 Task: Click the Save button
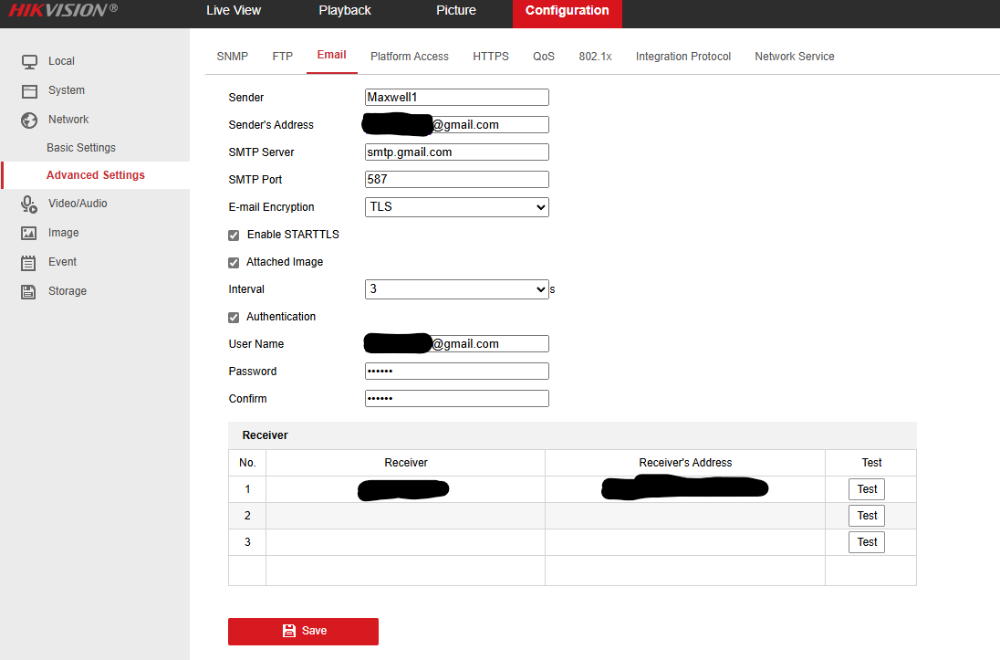303,631
